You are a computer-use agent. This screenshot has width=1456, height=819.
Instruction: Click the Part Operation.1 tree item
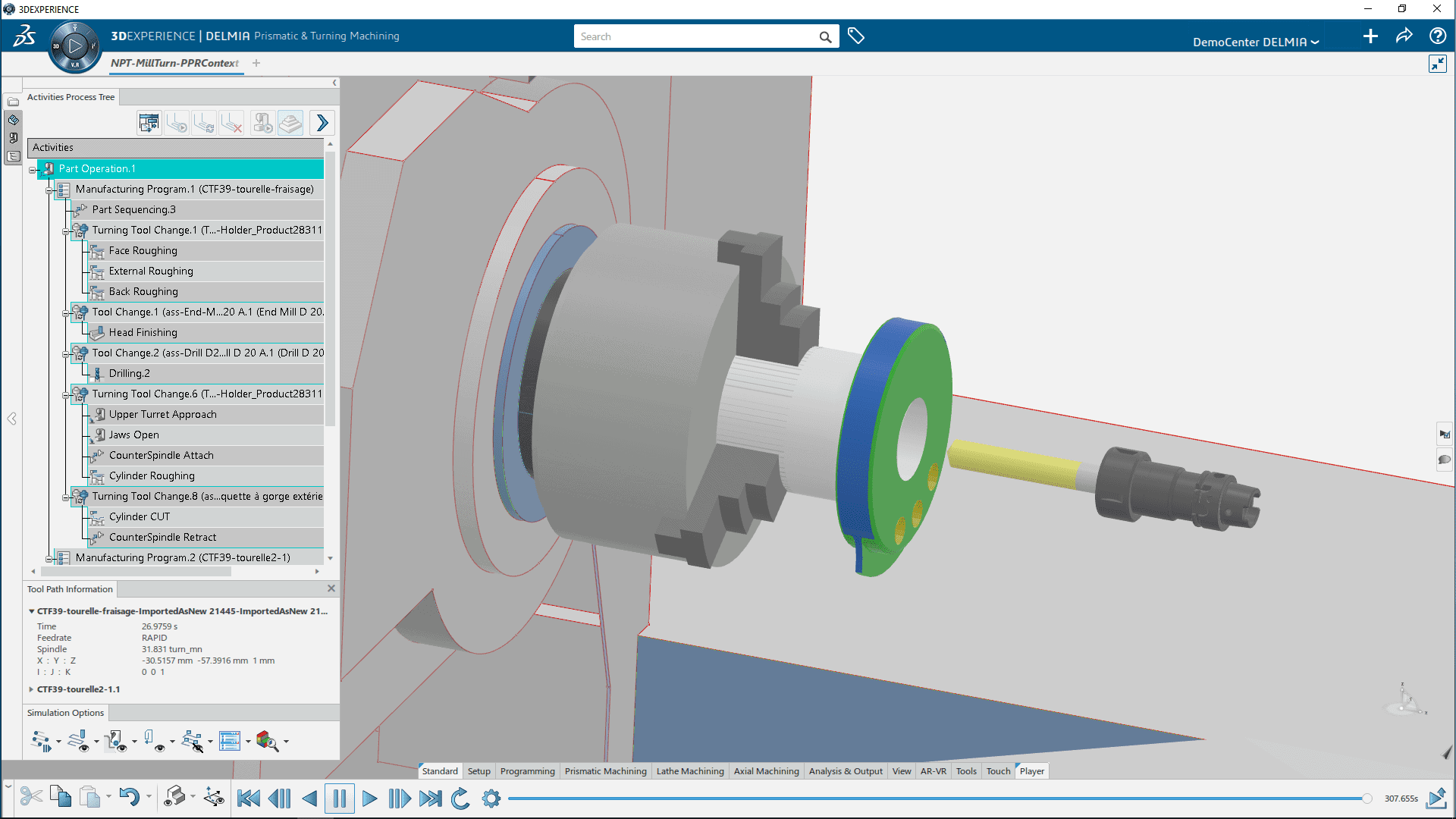click(x=97, y=168)
